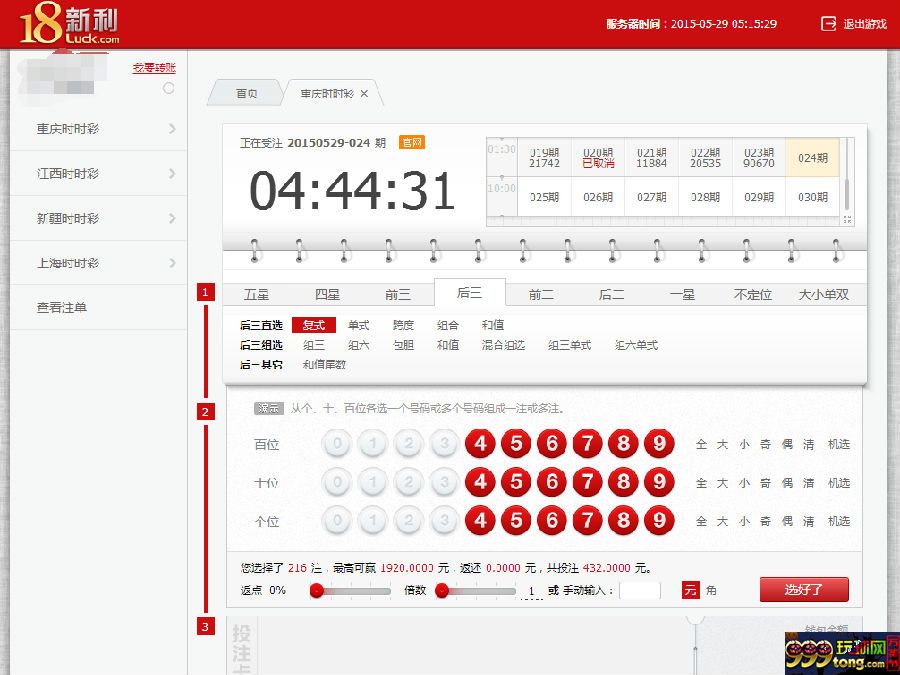Screen dimensions: 900x675
Task: Click 小 quick-select in 个位 row
Action: (x=744, y=521)
